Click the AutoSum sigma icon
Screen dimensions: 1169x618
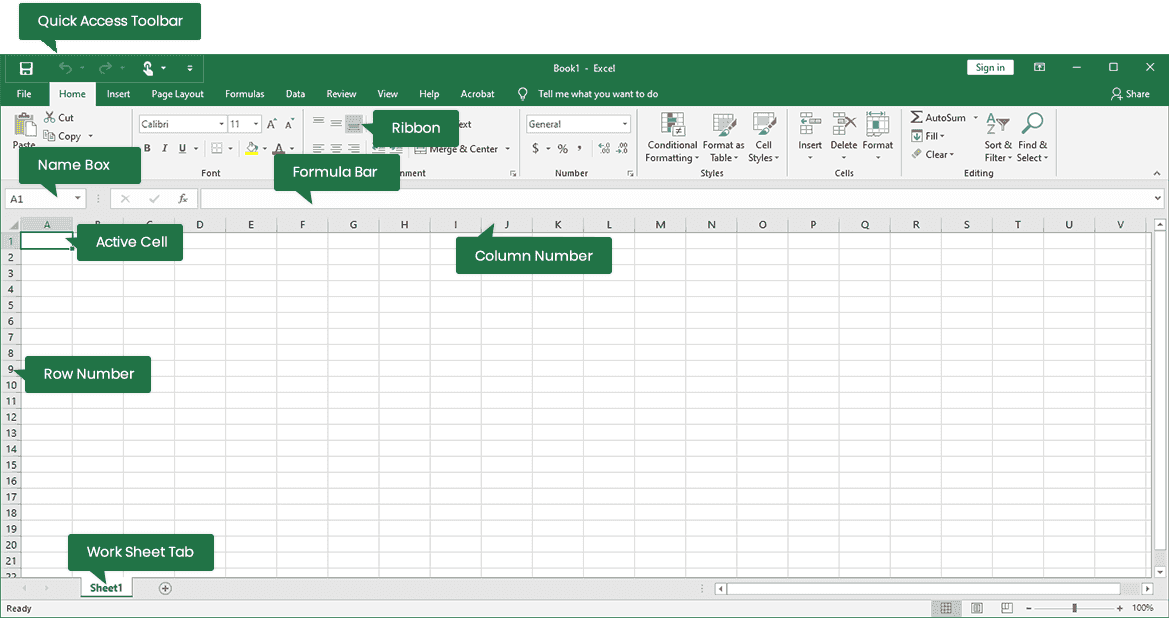click(x=916, y=118)
